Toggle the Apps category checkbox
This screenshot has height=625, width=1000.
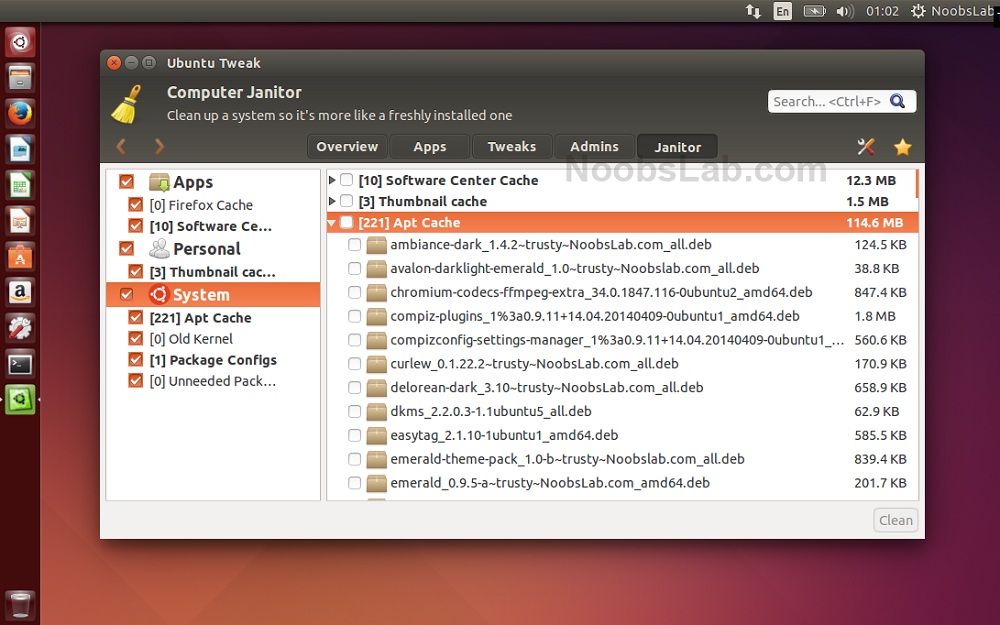point(126,182)
